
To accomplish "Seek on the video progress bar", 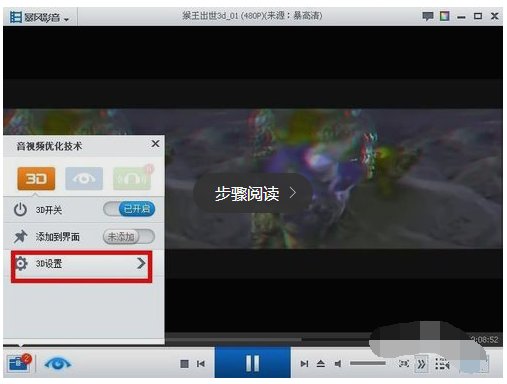I will coord(268,339).
